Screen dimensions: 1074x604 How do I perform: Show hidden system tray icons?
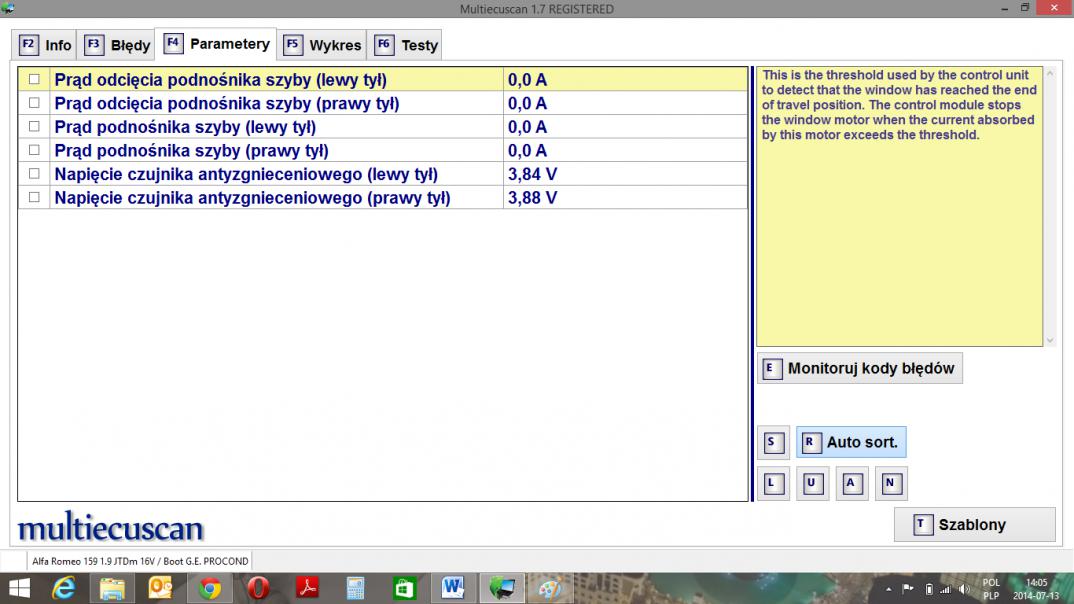tap(888, 589)
